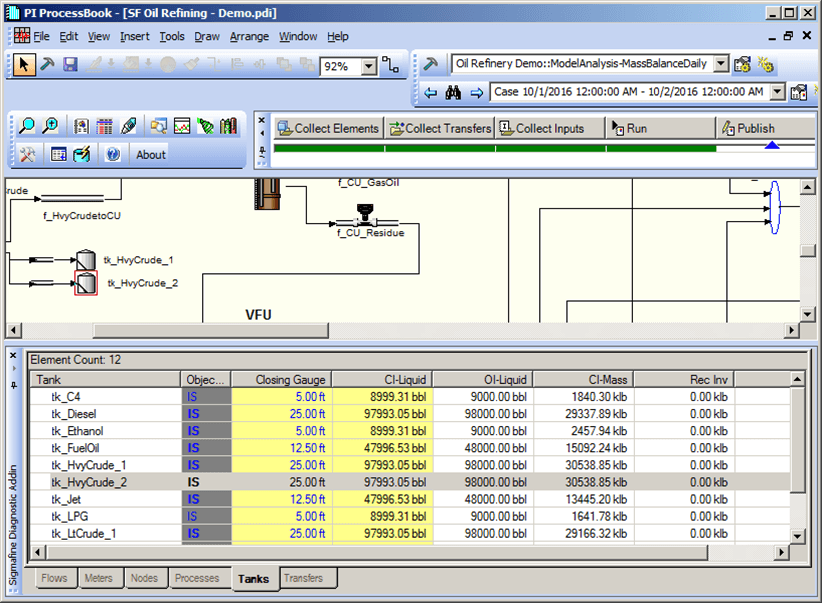Toggle the pin on the Sigmafine Diagnostic panel

point(13,384)
